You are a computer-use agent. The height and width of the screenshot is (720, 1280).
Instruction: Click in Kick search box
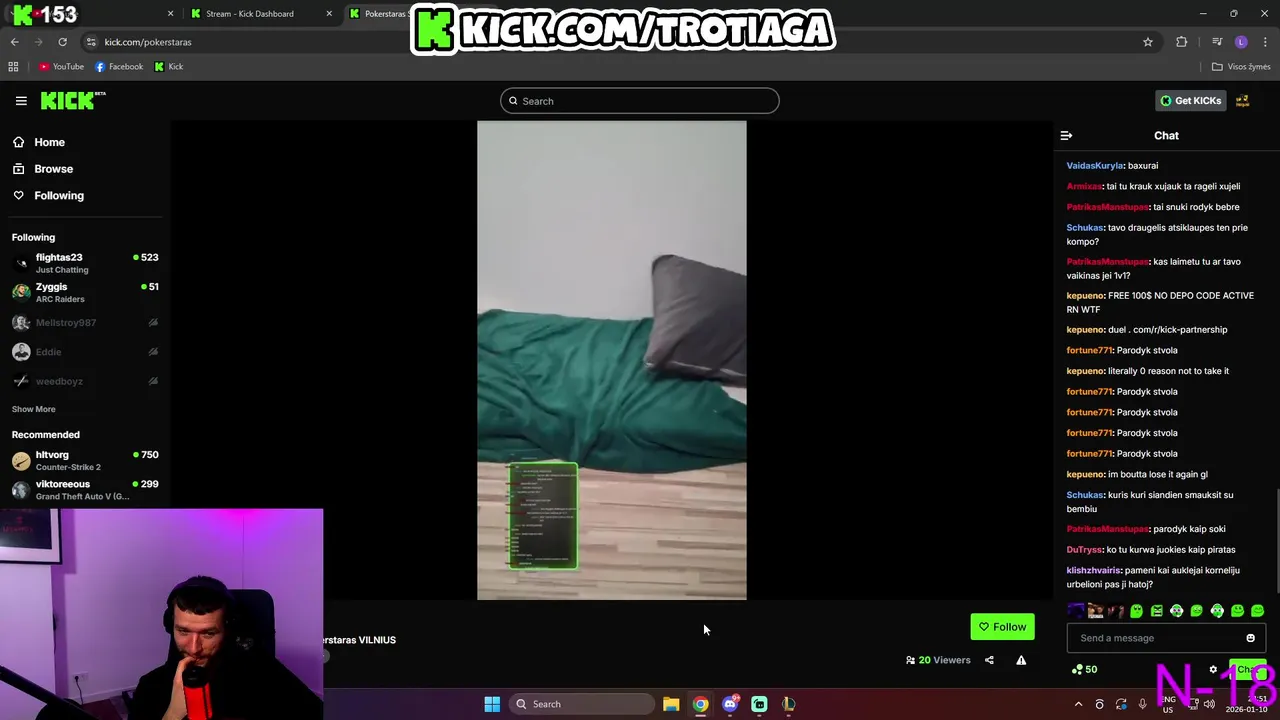point(640,101)
